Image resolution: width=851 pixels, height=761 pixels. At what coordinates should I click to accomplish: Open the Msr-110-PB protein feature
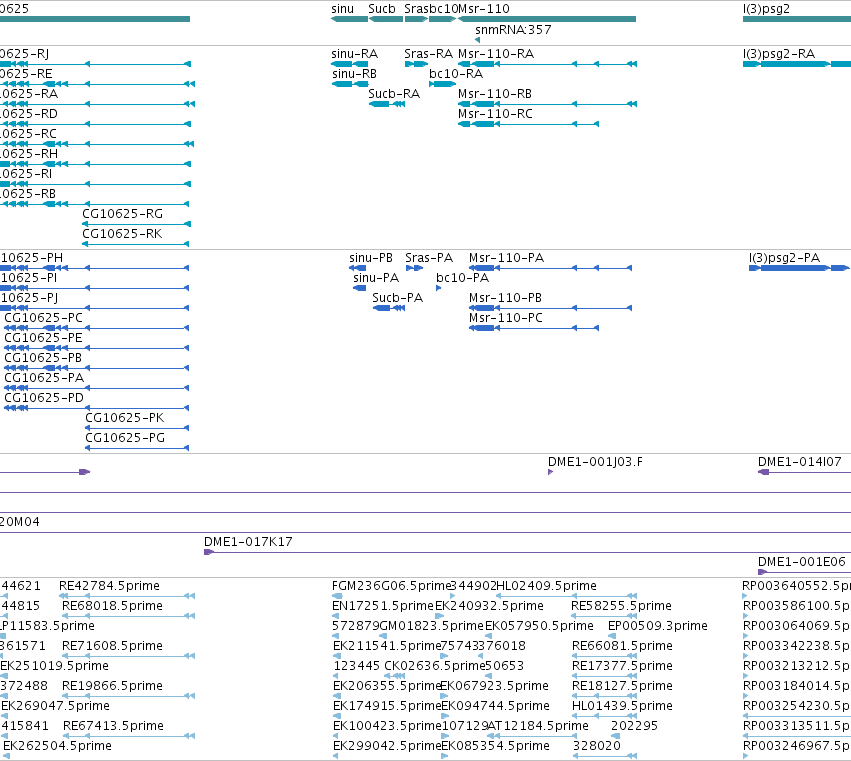click(550, 308)
